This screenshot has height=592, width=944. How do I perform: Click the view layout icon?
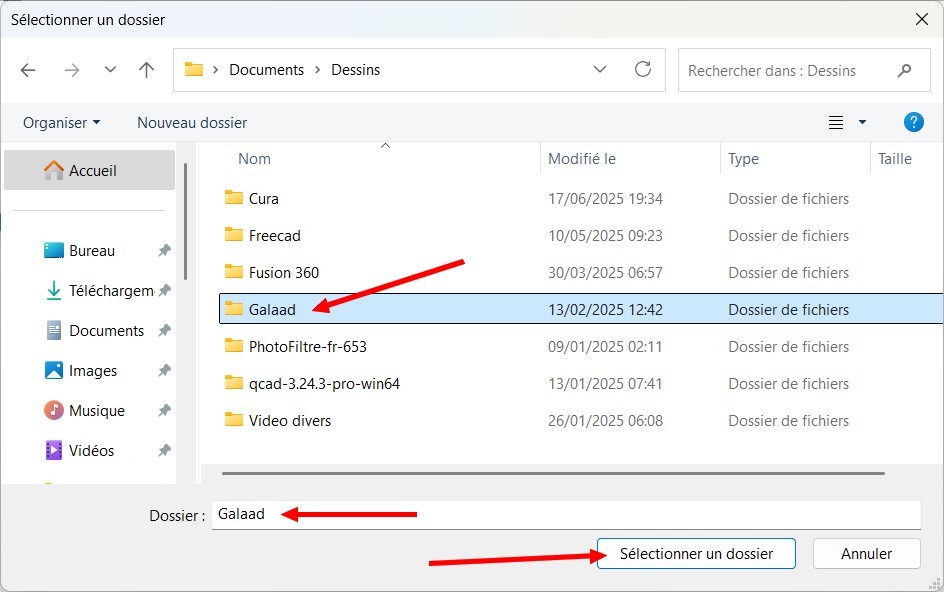tap(836, 123)
